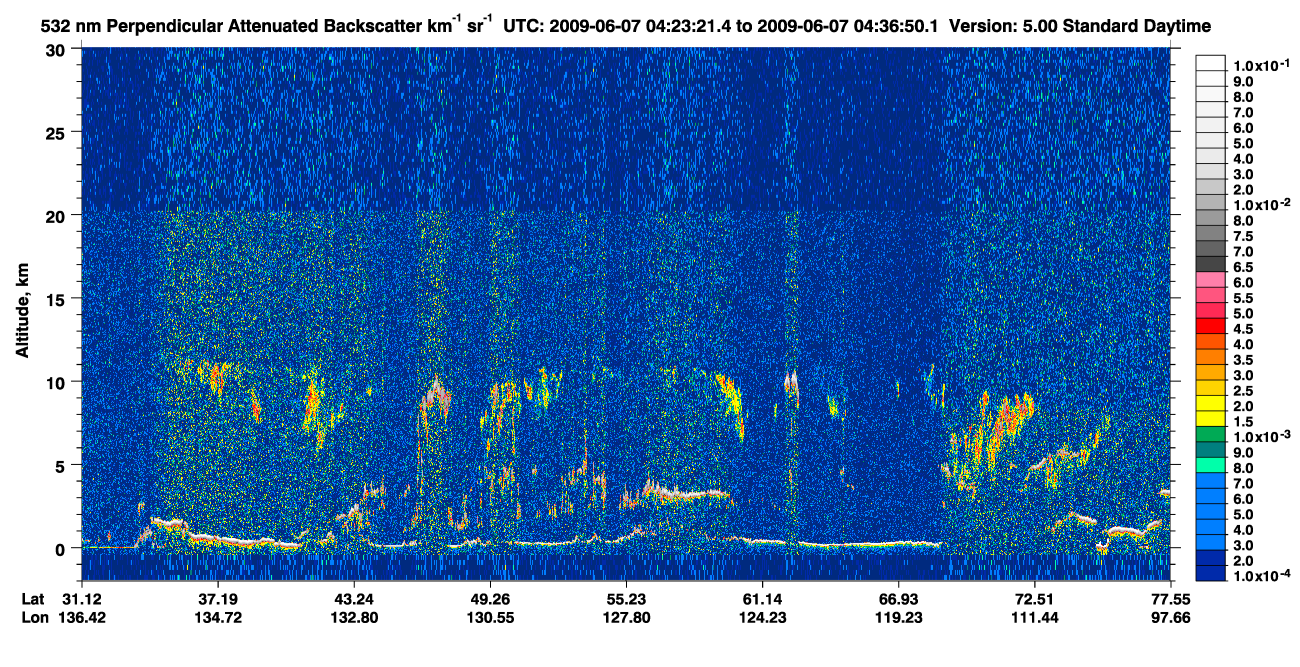Viewport: 1300px width, 667px height.
Task: Click the latitude value 55.23
Action: (x=626, y=599)
